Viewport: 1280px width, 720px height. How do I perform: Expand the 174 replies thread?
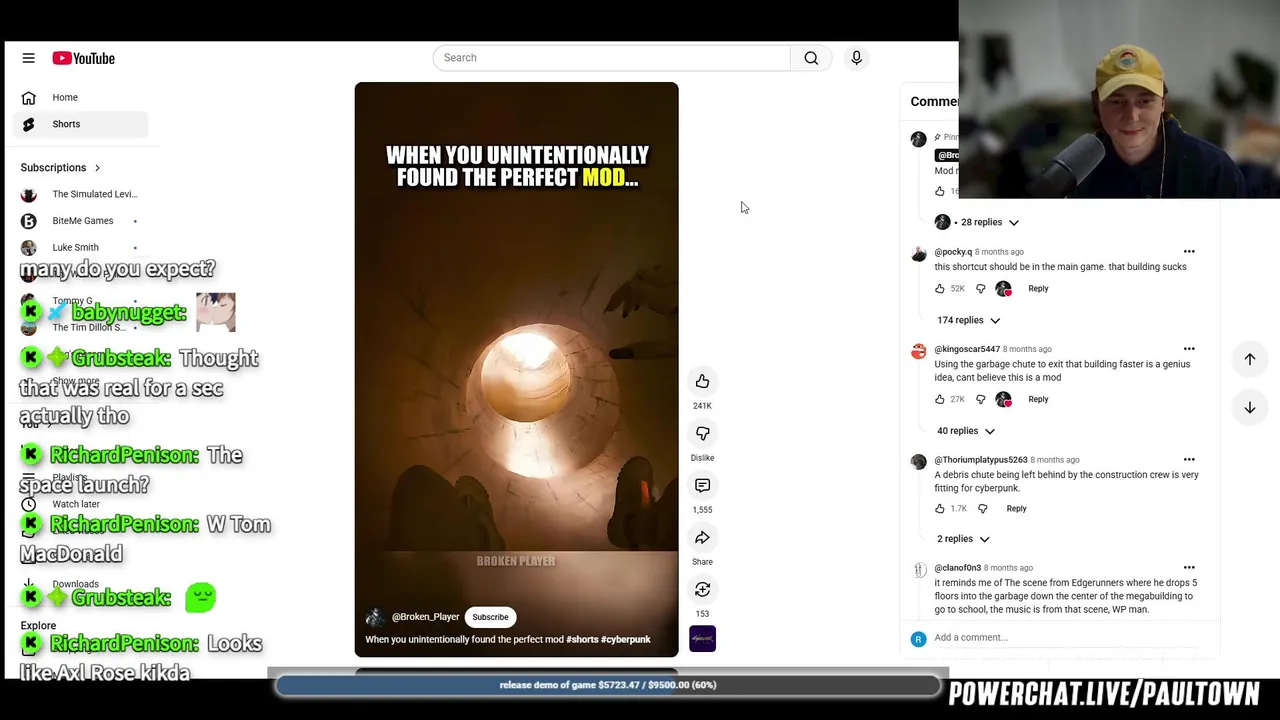pyautogui.click(x=968, y=320)
